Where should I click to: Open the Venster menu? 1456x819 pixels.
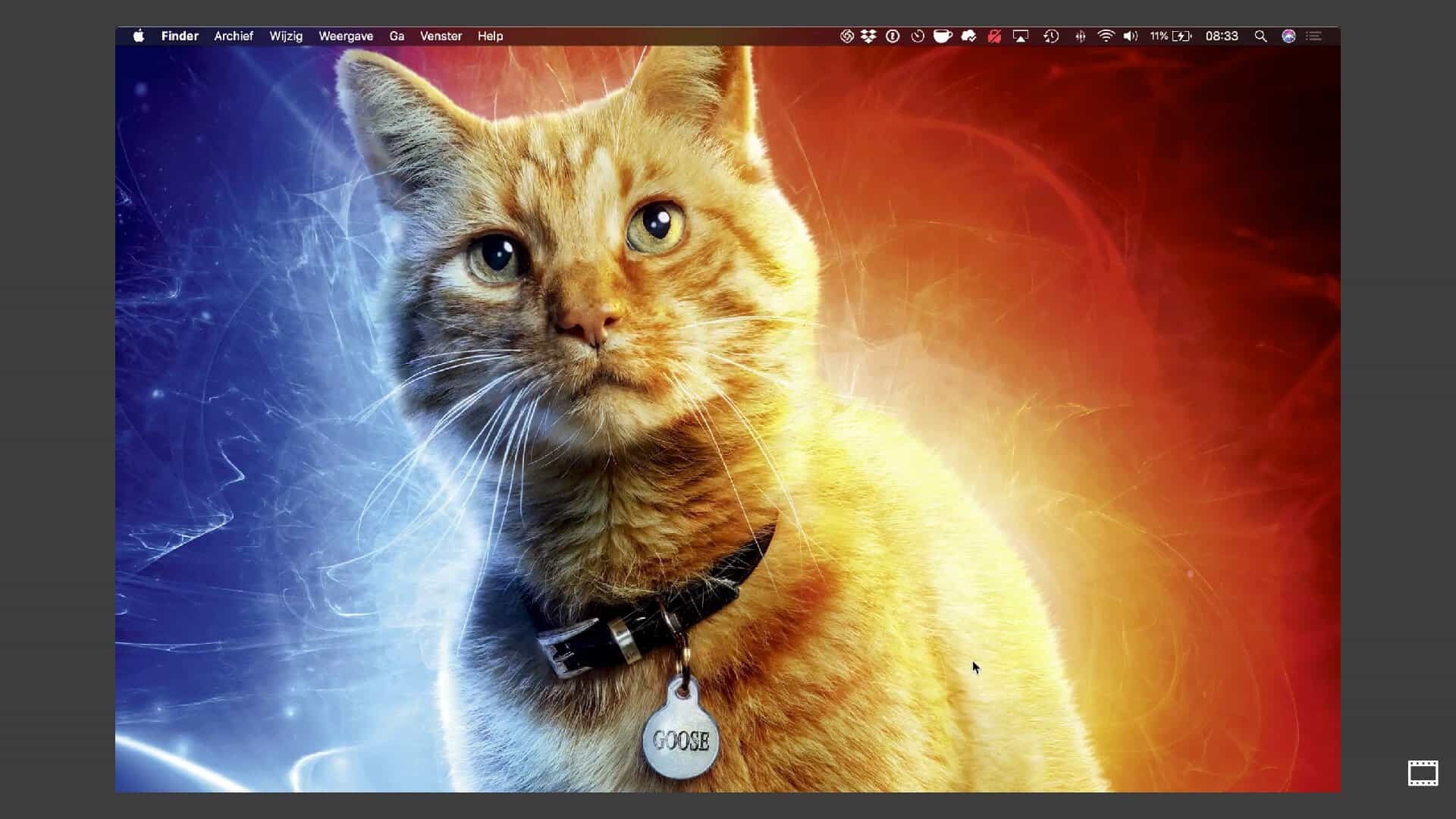click(x=441, y=36)
